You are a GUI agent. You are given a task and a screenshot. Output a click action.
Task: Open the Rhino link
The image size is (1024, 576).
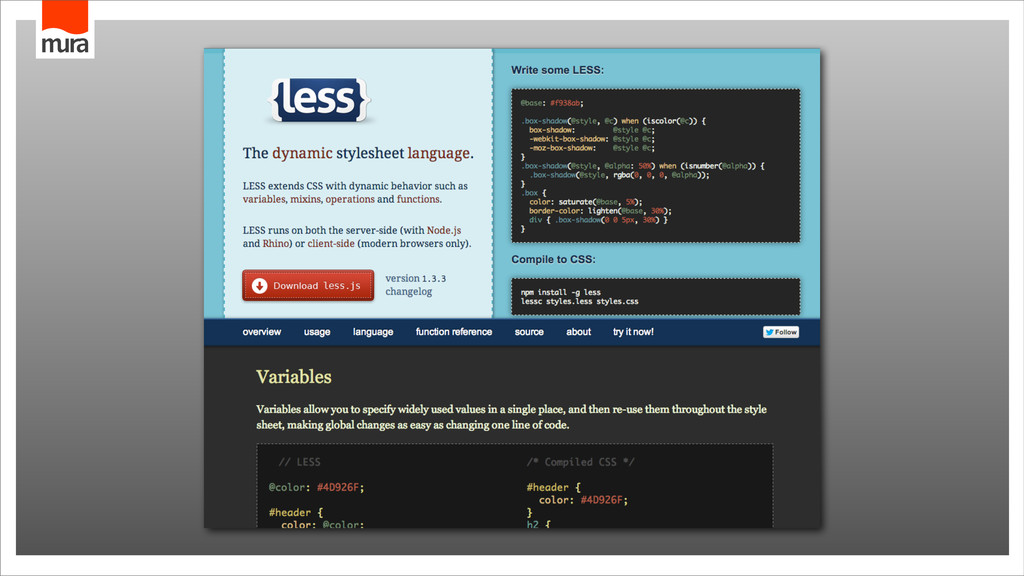tap(276, 244)
